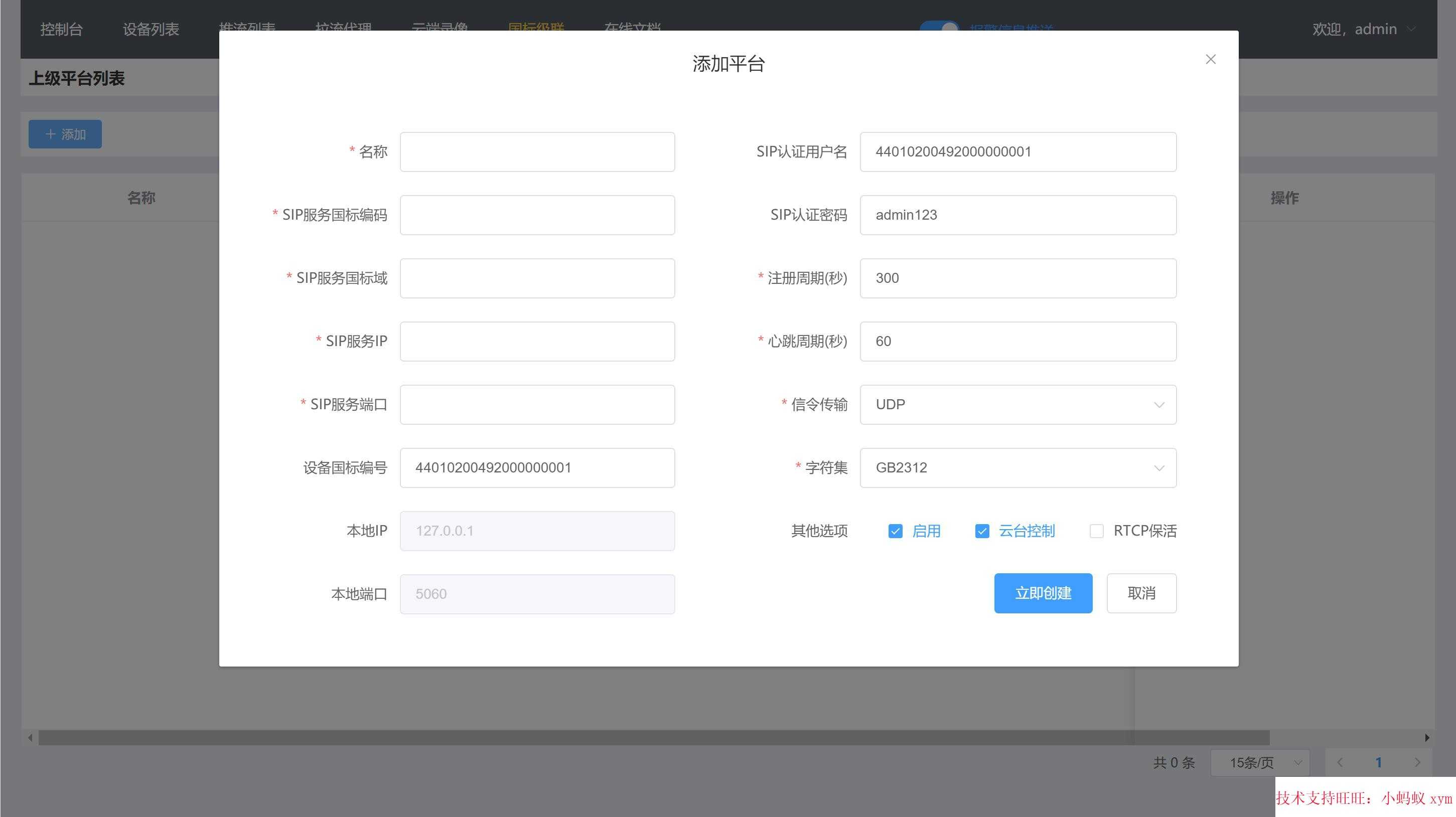
Task: Open admin user menu arrow
Action: (x=1411, y=29)
